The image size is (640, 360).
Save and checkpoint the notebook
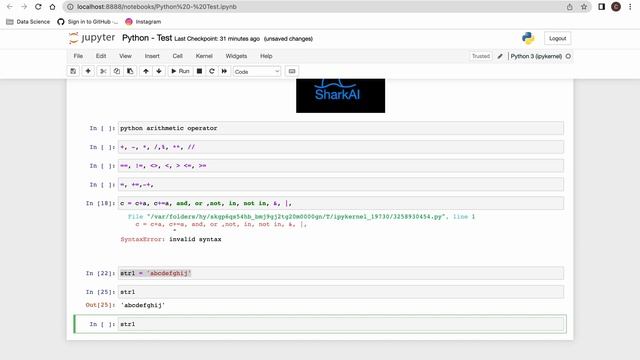(73, 71)
